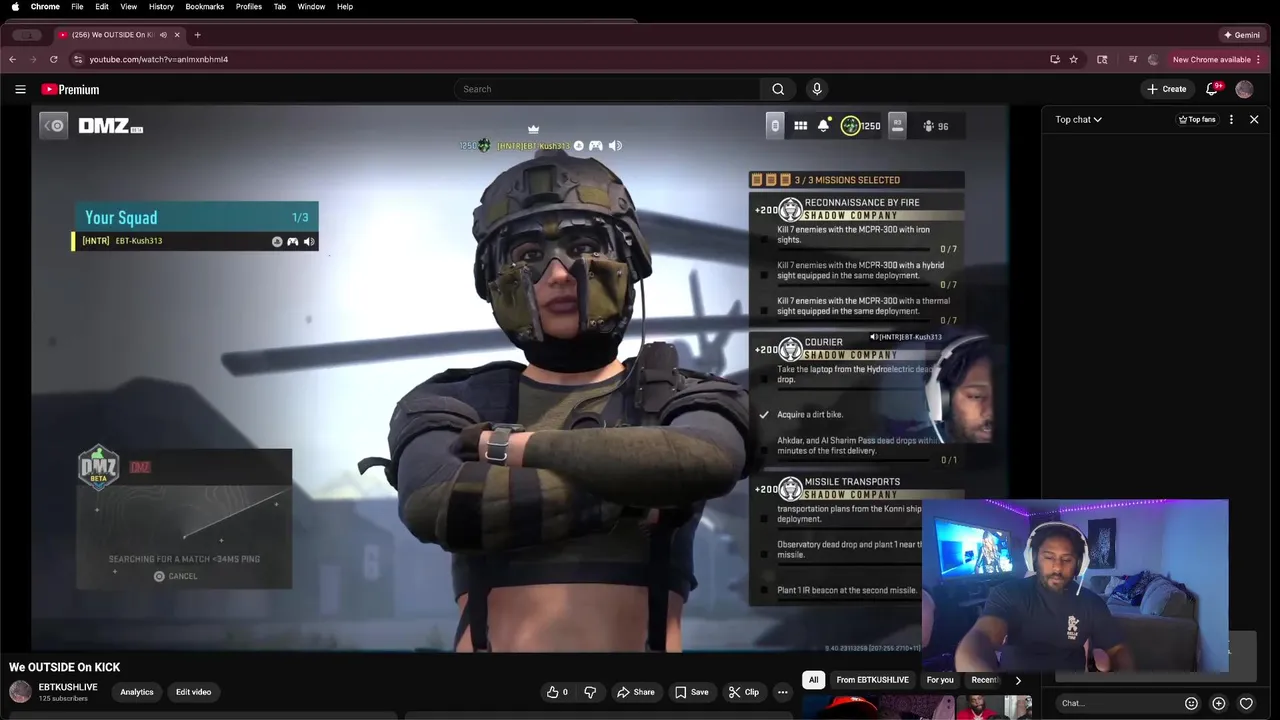Open more actions ellipsis under the video
Viewport: 1280px width, 720px height.
[x=783, y=692]
